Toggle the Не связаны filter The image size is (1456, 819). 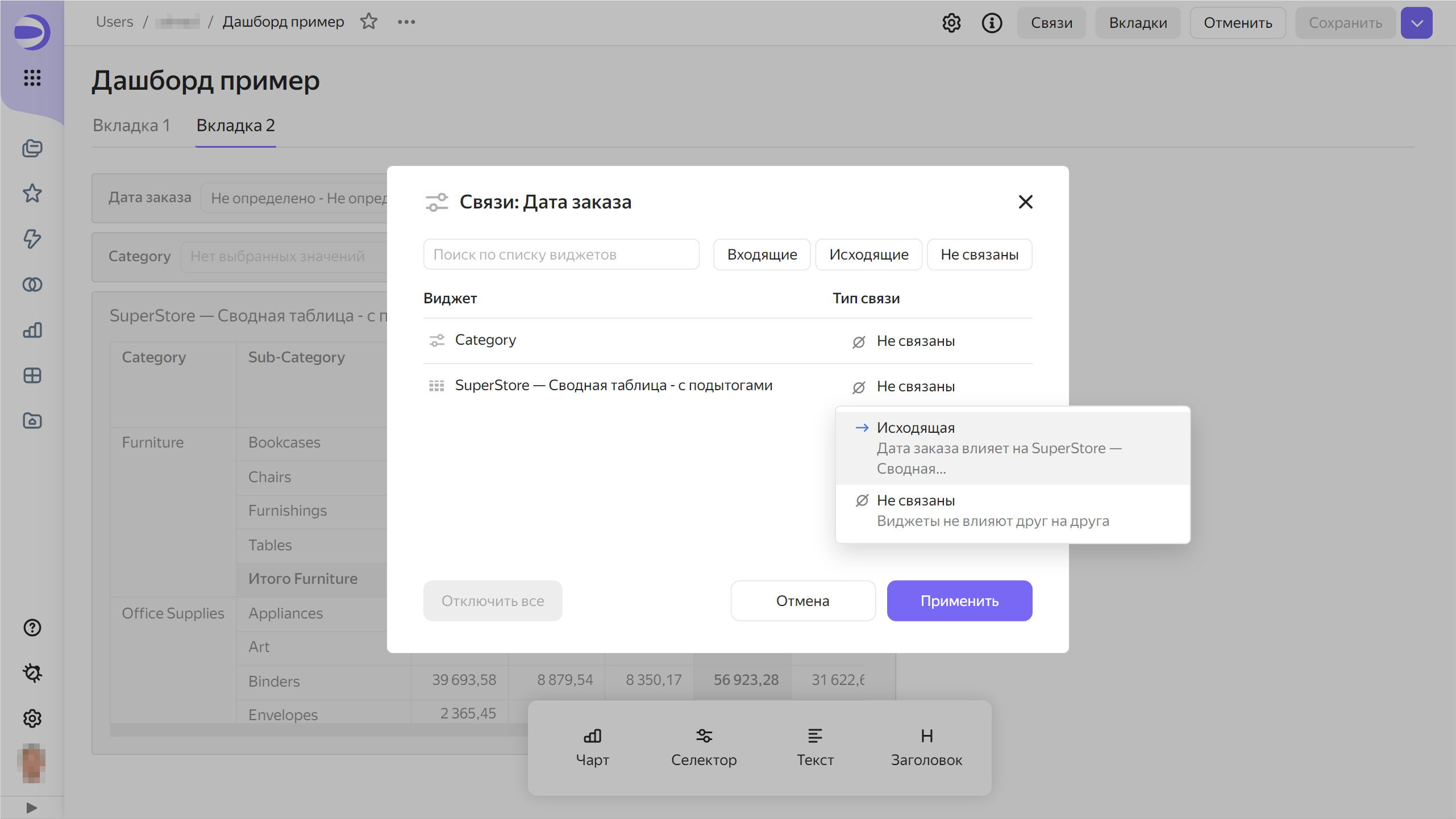(979, 254)
